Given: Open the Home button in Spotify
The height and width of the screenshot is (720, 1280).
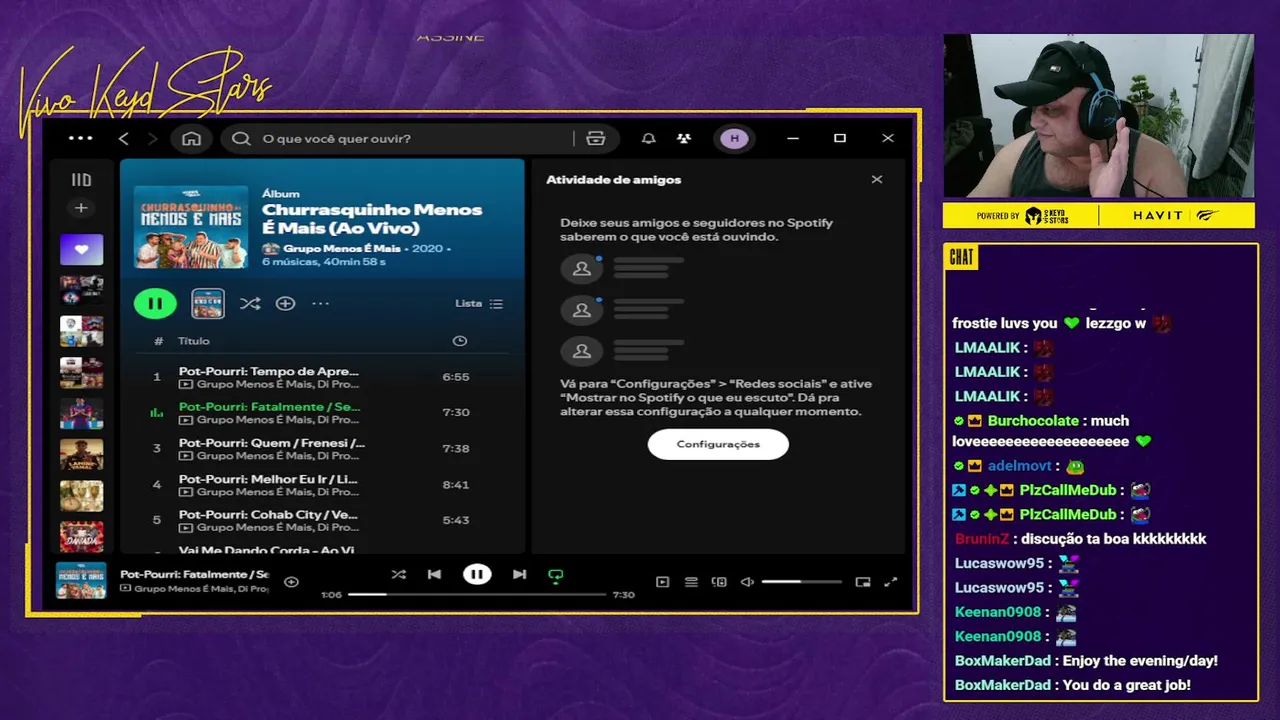Looking at the screenshot, I should point(191,138).
